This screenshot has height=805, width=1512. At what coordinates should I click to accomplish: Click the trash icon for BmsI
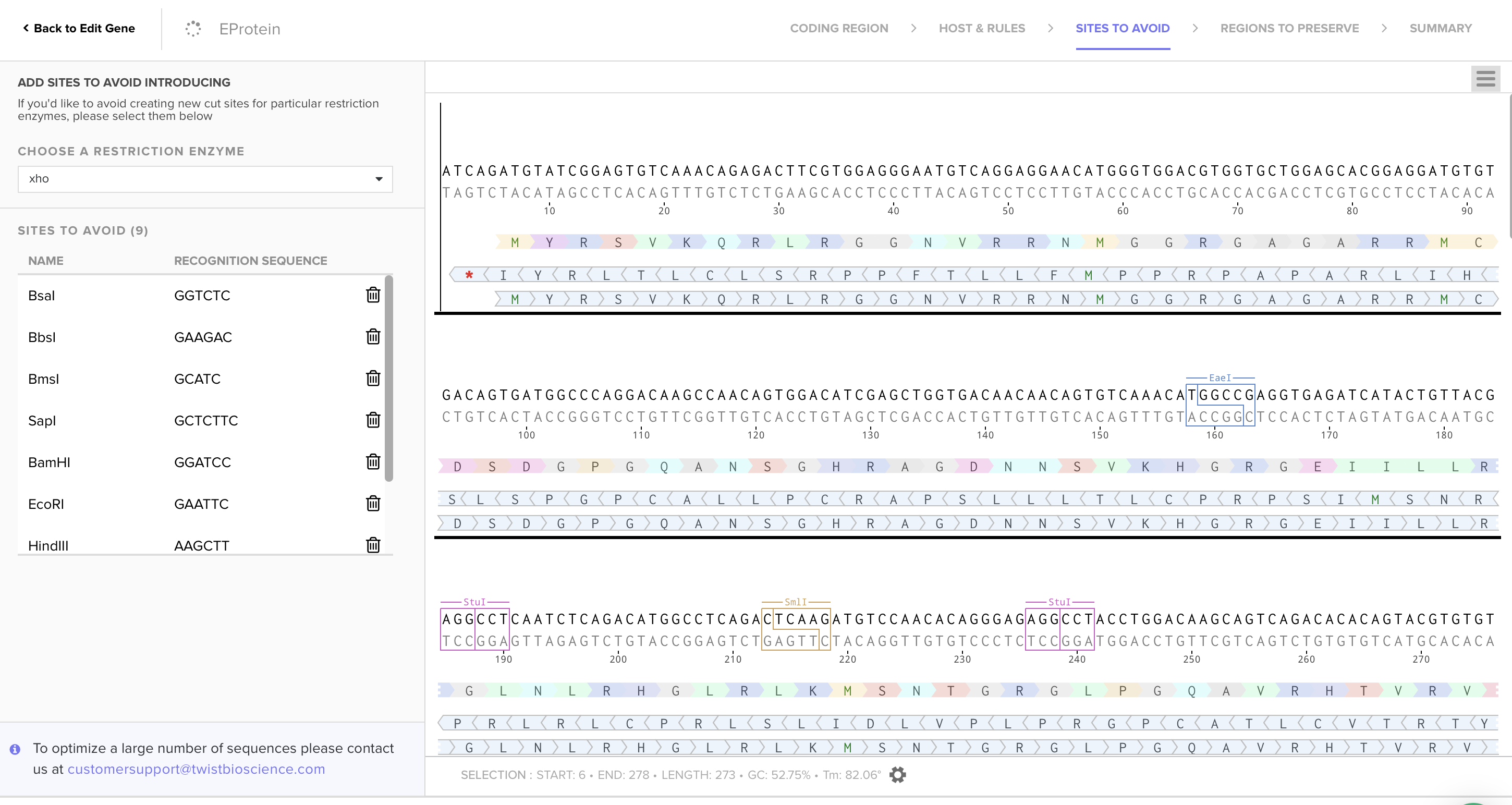(x=373, y=378)
